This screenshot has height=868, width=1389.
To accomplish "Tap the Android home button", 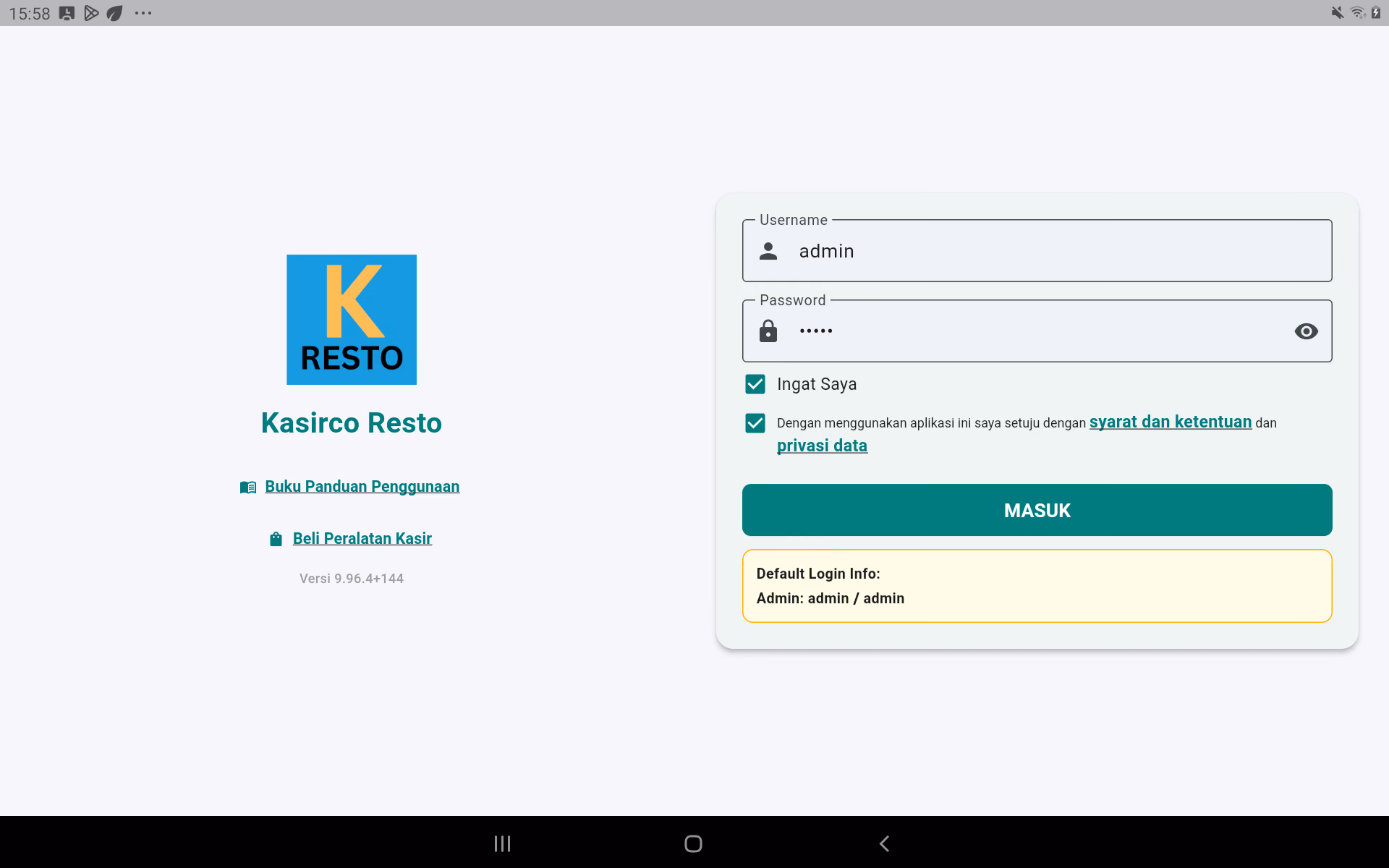I will [693, 843].
